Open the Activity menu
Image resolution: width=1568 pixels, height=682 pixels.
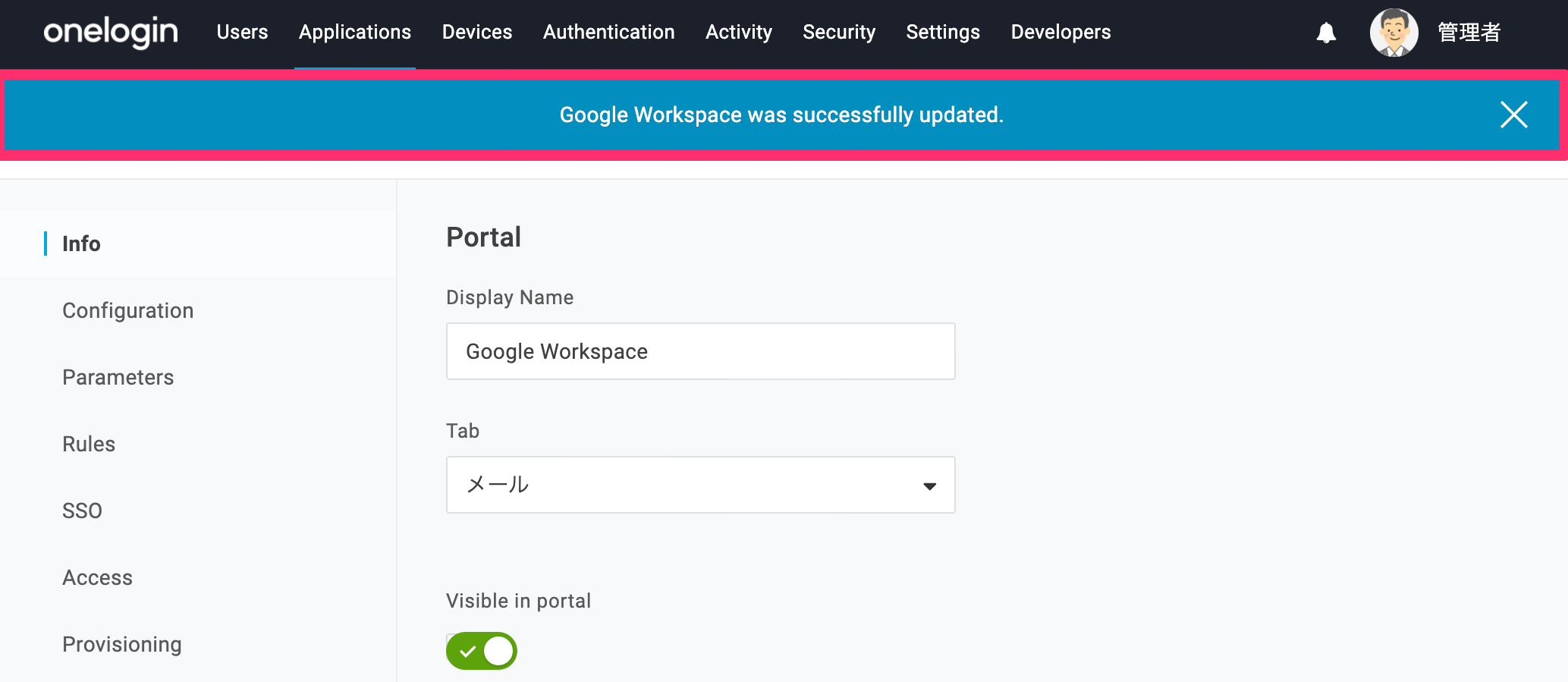coord(739,32)
